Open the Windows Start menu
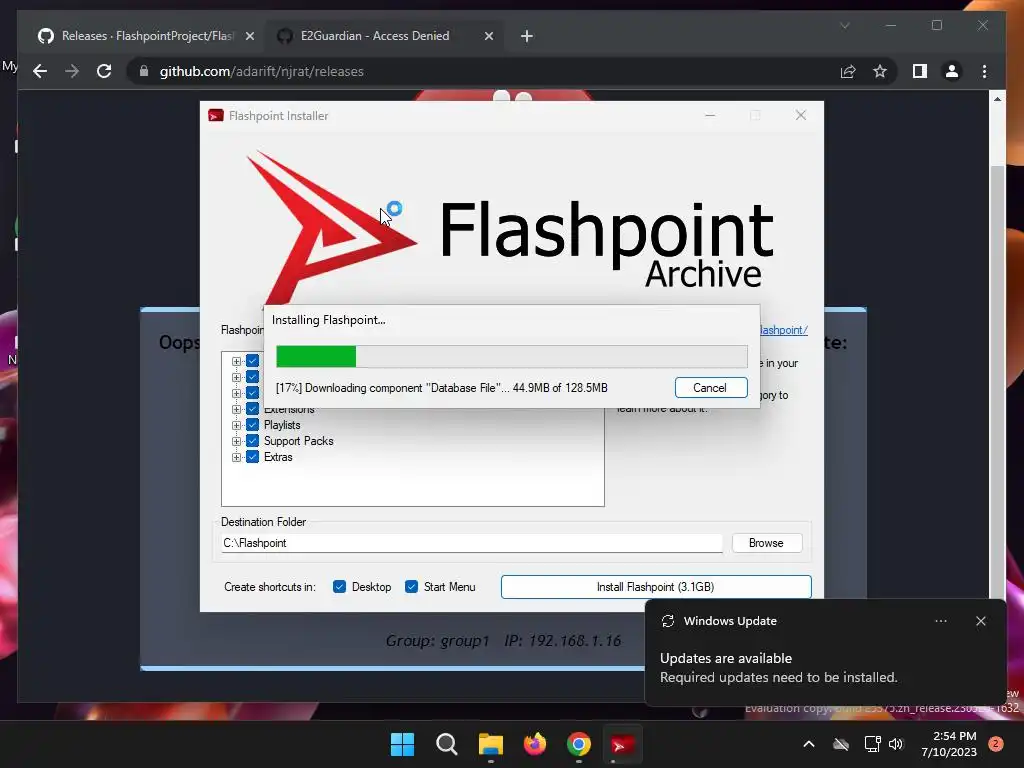Screen dimensions: 1024x768 tap(402, 744)
